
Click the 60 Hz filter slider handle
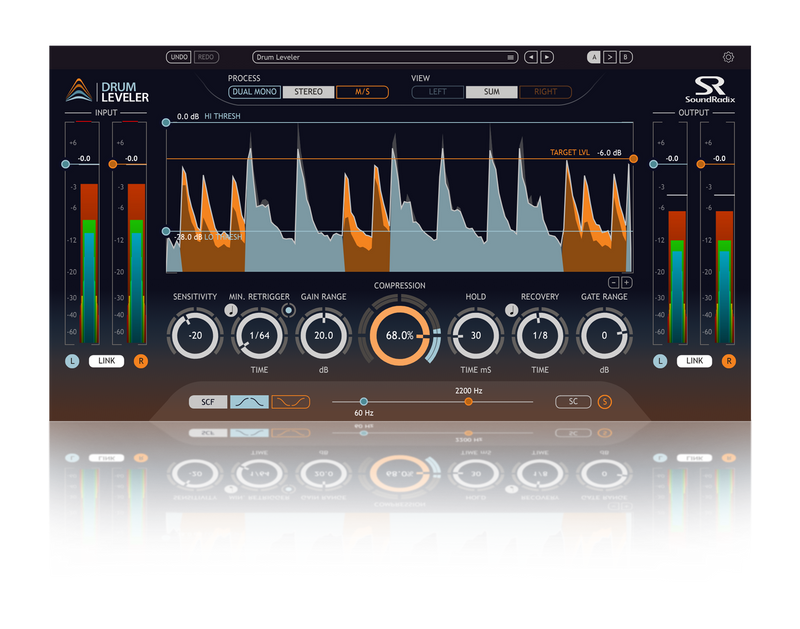click(363, 402)
